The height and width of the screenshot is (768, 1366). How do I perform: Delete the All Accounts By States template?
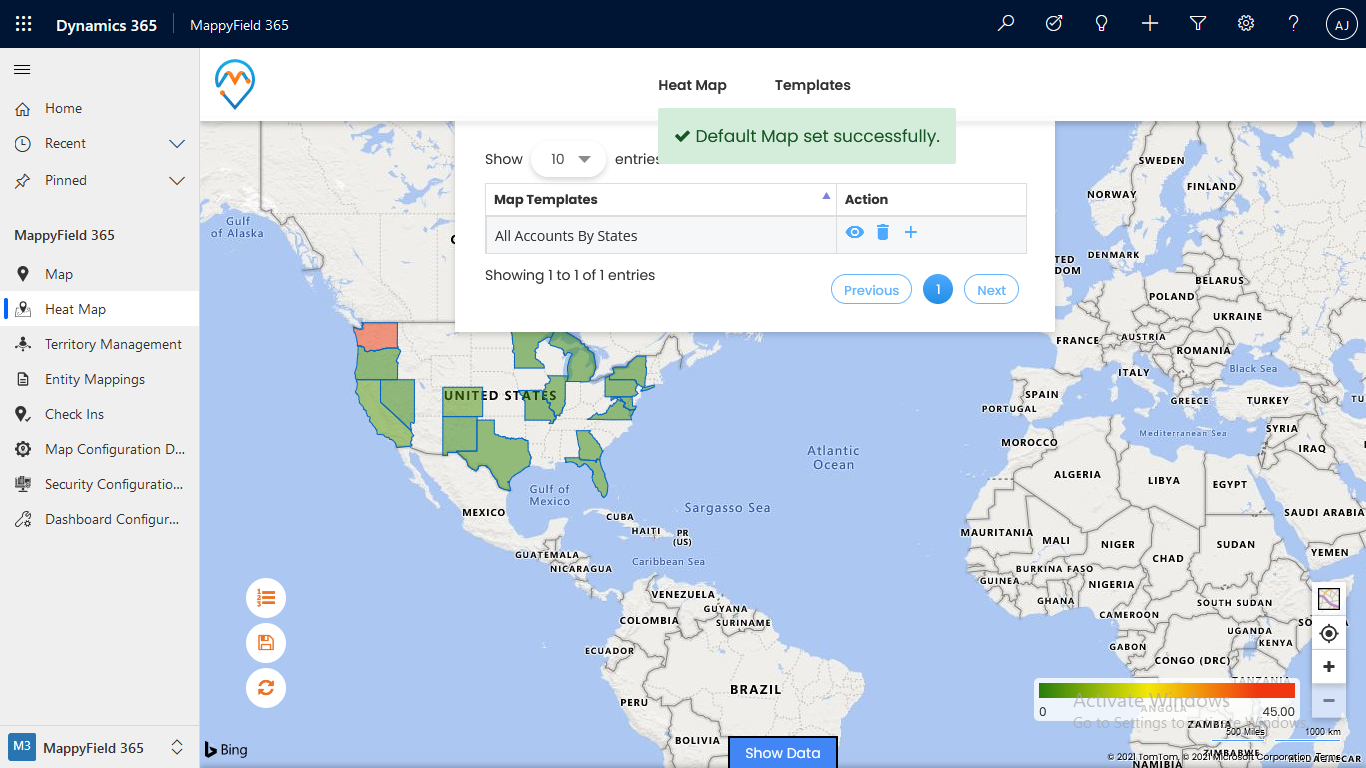882,232
